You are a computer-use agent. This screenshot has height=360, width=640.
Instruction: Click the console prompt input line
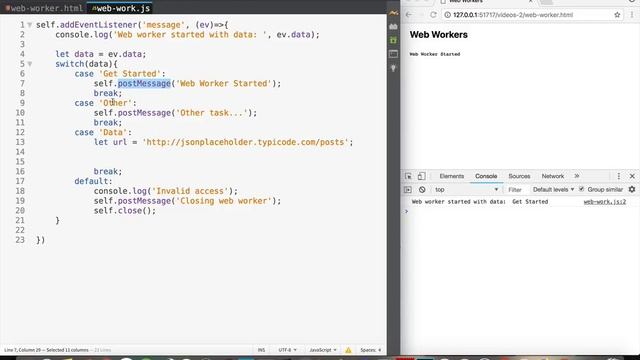pos(520,211)
